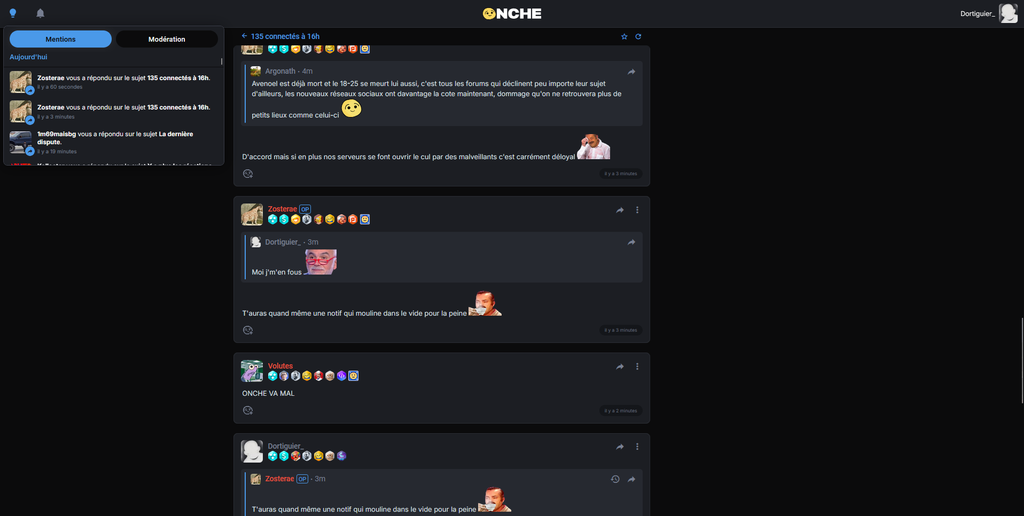Toggle the lightbulb theme icon
Screen dimensions: 1024x516
click(12, 13)
